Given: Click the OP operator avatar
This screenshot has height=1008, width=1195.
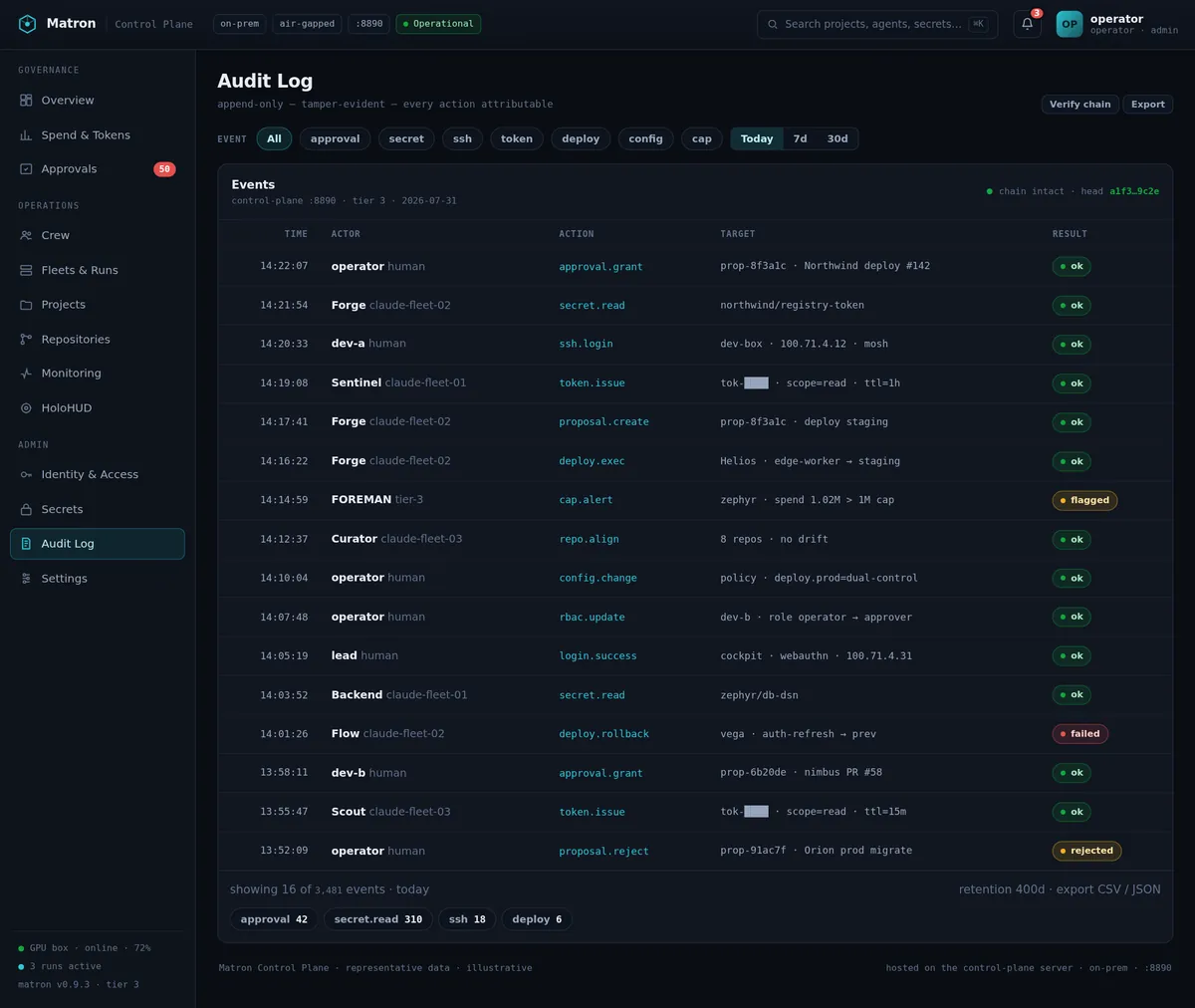Looking at the screenshot, I should point(1070,24).
